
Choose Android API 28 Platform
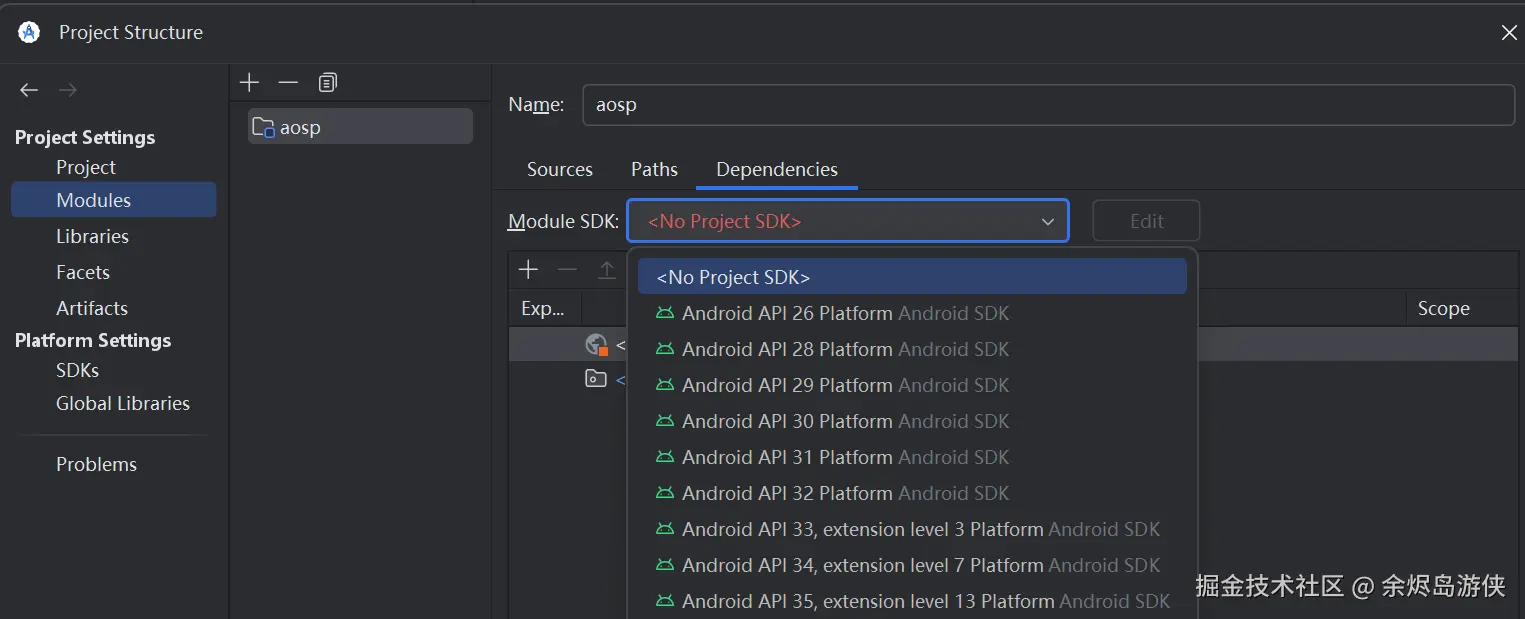(912, 349)
